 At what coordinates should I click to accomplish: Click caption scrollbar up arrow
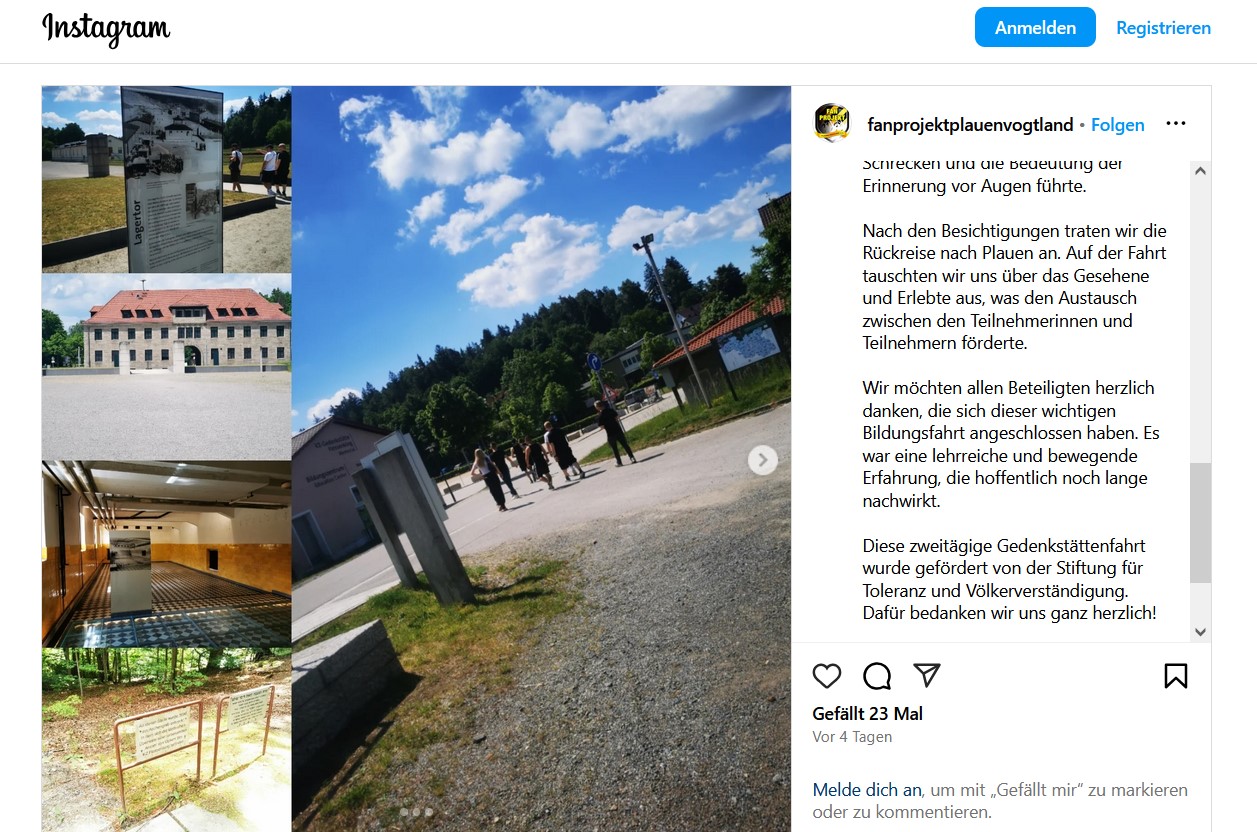coord(1200,171)
